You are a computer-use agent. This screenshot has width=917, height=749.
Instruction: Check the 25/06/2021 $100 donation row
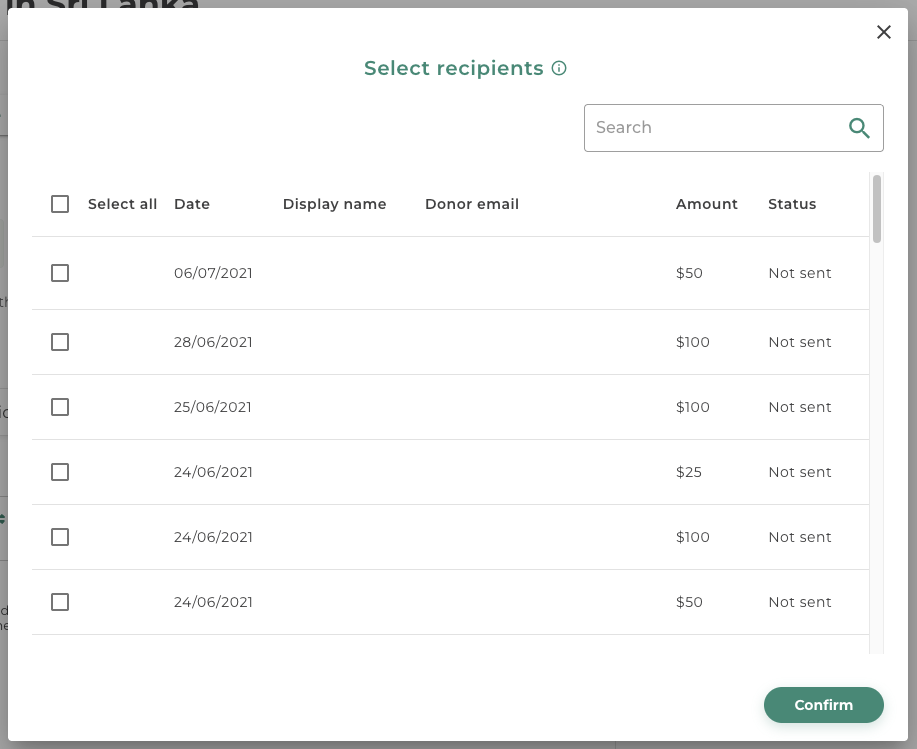60,407
